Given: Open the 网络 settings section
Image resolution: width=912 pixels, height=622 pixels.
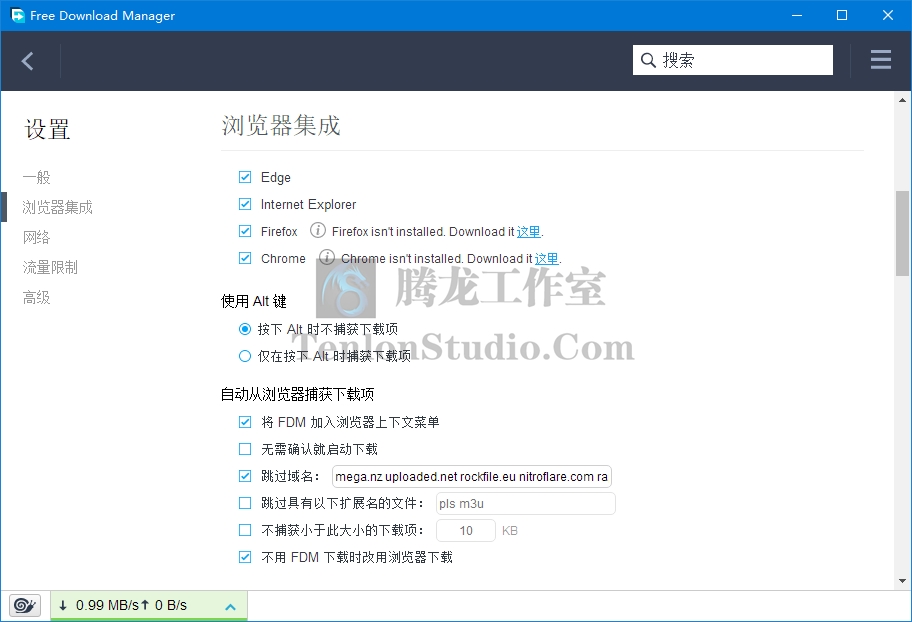Looking at the screenshot, I should coord(37,237).
